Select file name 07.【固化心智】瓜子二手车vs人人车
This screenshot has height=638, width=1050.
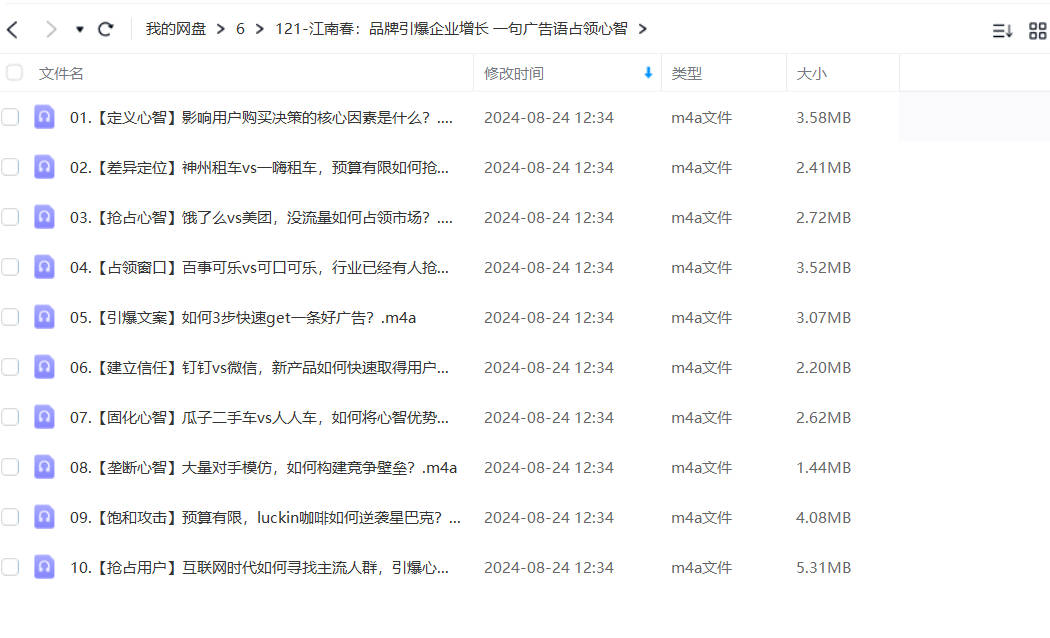(259, 418)
